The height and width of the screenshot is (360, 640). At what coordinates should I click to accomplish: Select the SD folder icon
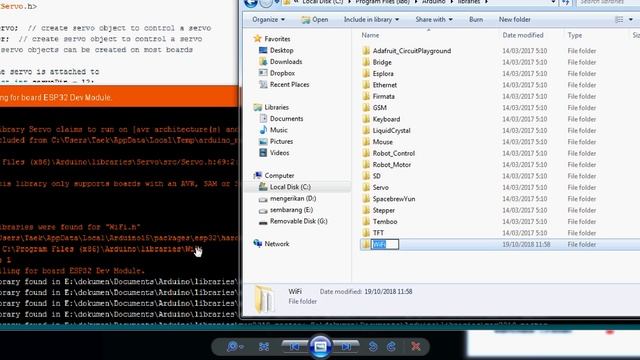pyautogui.click(x=366, y=176)
